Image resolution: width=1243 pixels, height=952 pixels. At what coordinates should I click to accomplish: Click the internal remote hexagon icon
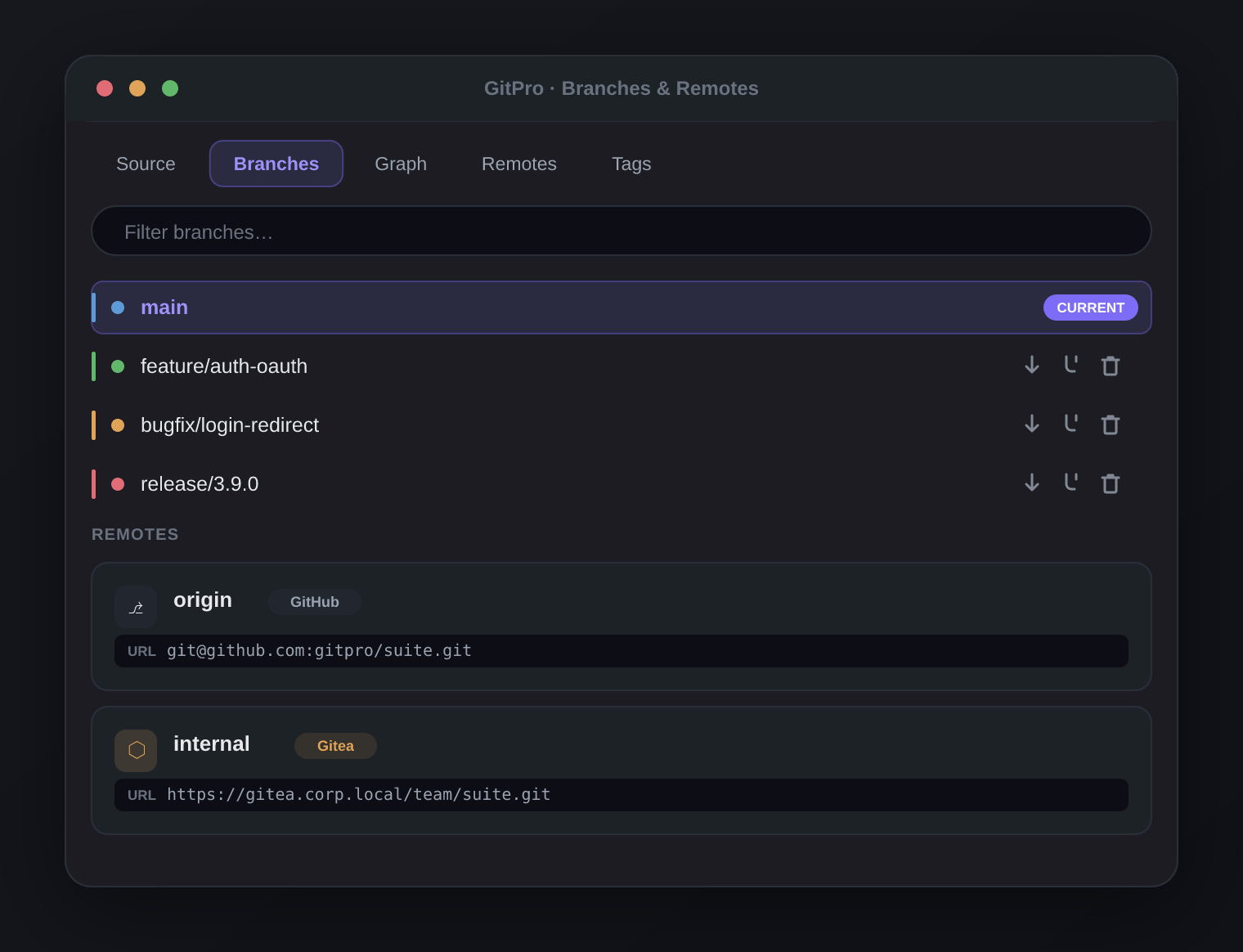(x=136, y=751)
